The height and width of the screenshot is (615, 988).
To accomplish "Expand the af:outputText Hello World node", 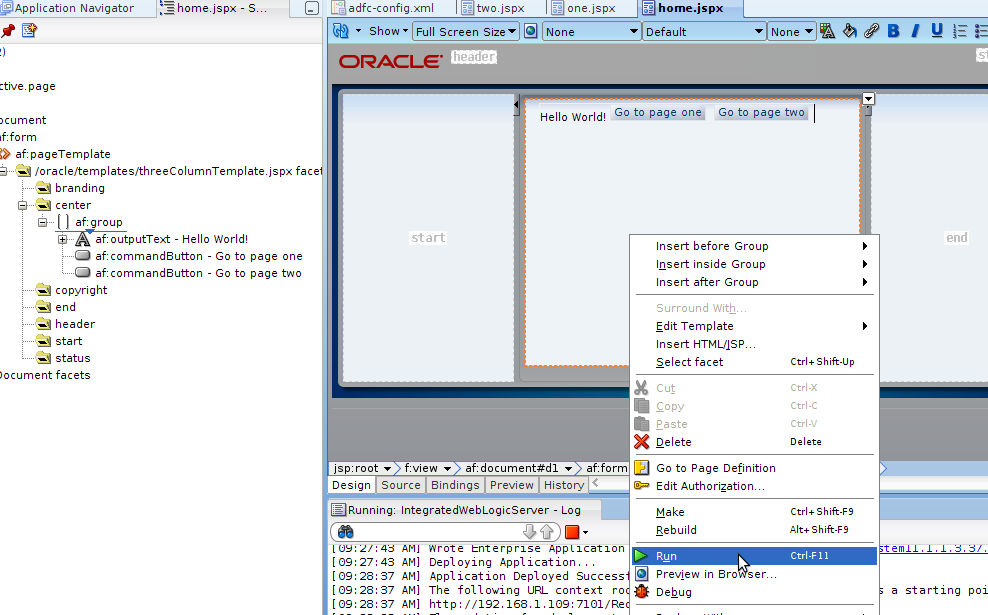I will tap(62, 239).
